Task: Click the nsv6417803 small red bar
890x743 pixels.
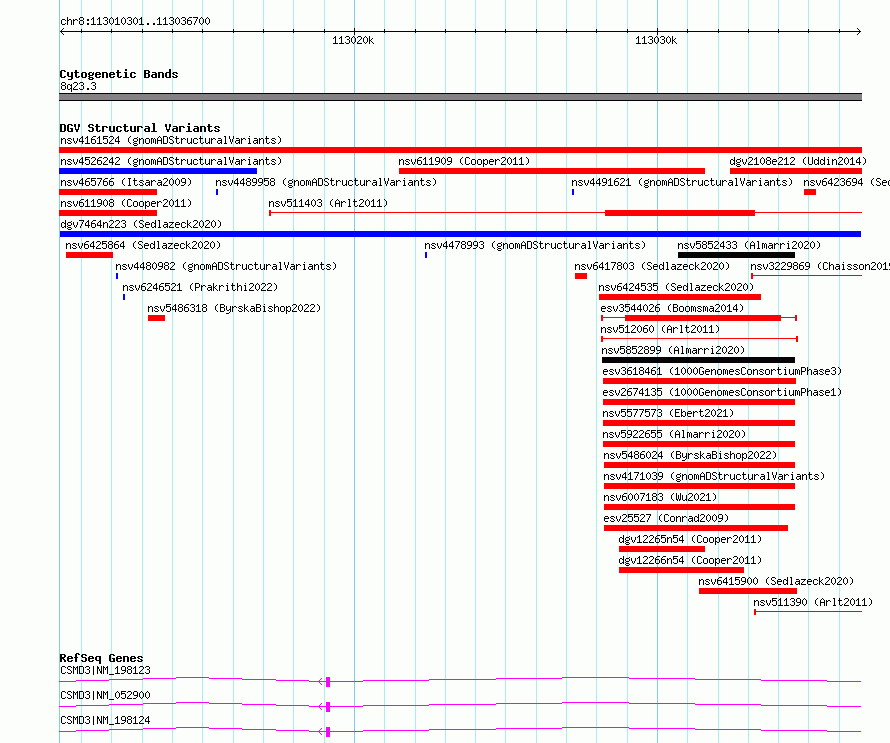Action: pyautogui.click(x=581, y=276)
